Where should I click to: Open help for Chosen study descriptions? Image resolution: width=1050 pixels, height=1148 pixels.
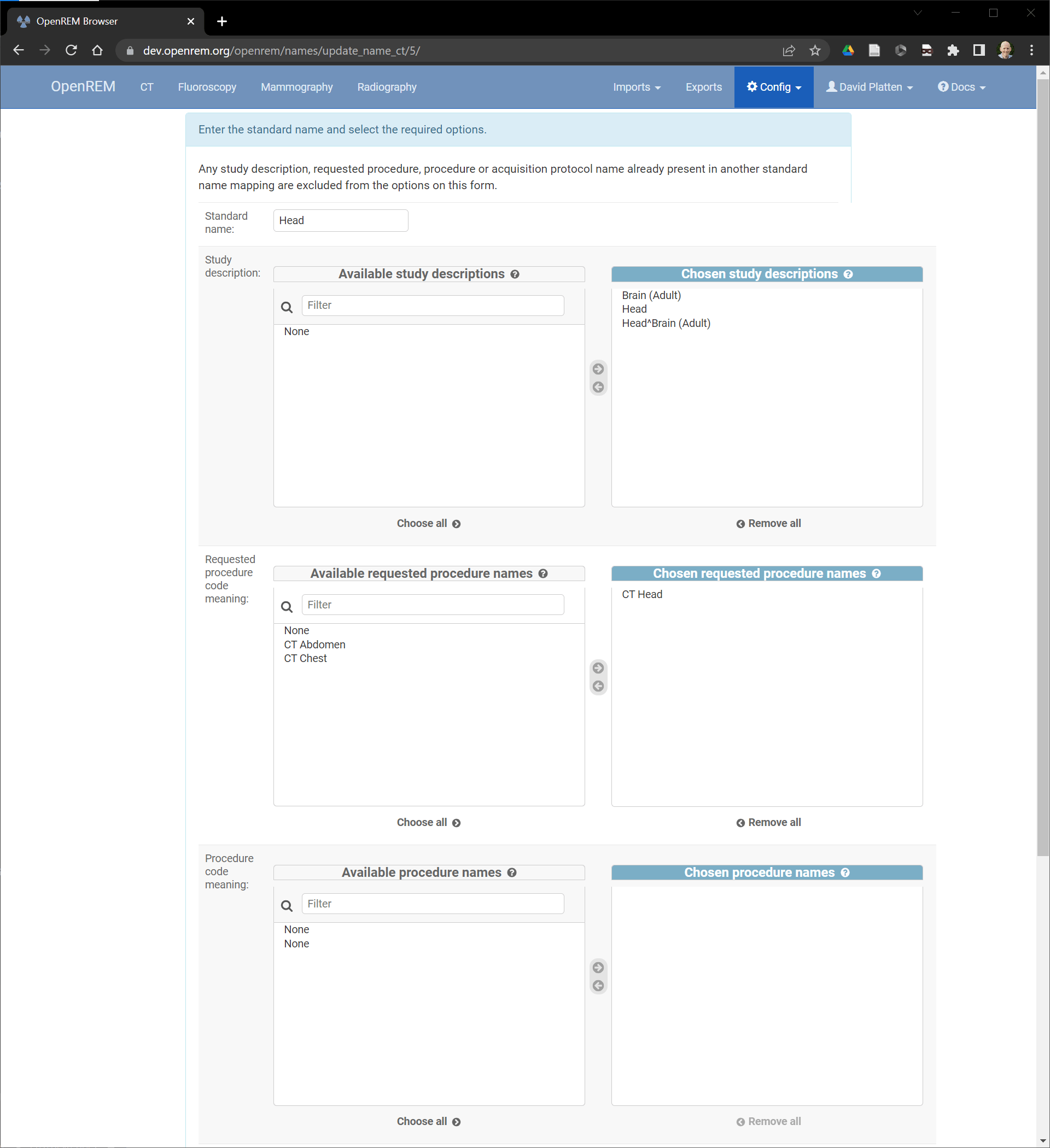(848, 274)
